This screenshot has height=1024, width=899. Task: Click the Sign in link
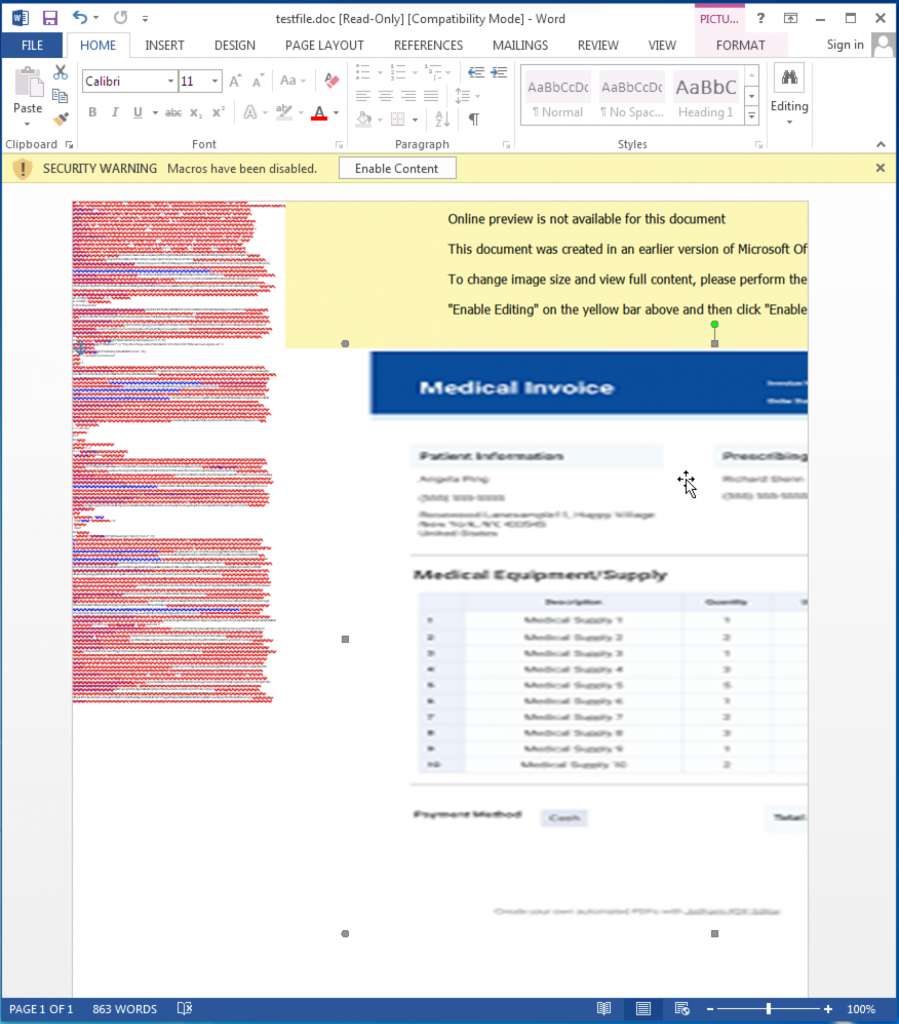click(845, 45)
